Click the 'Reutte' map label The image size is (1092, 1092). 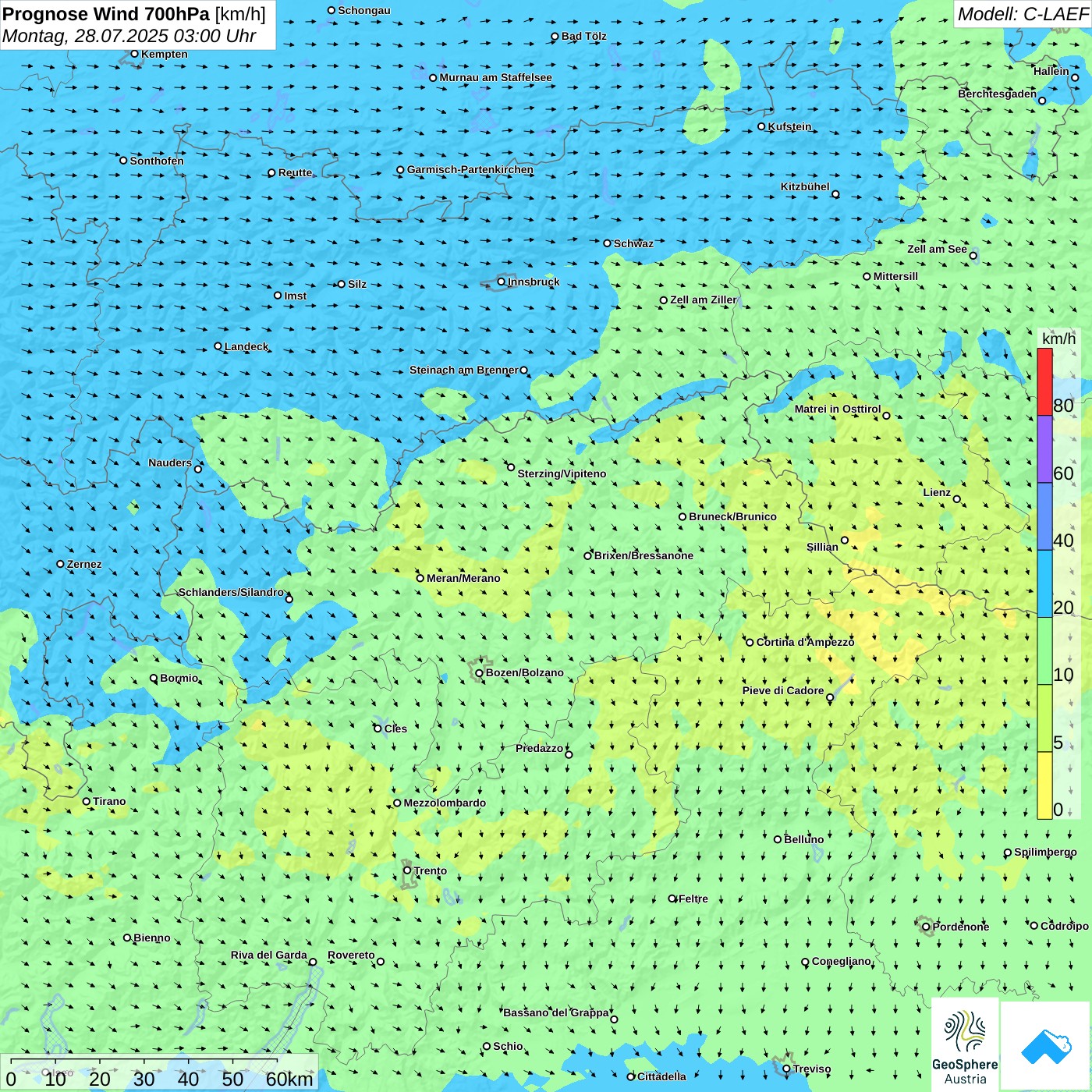click(296, 172)
